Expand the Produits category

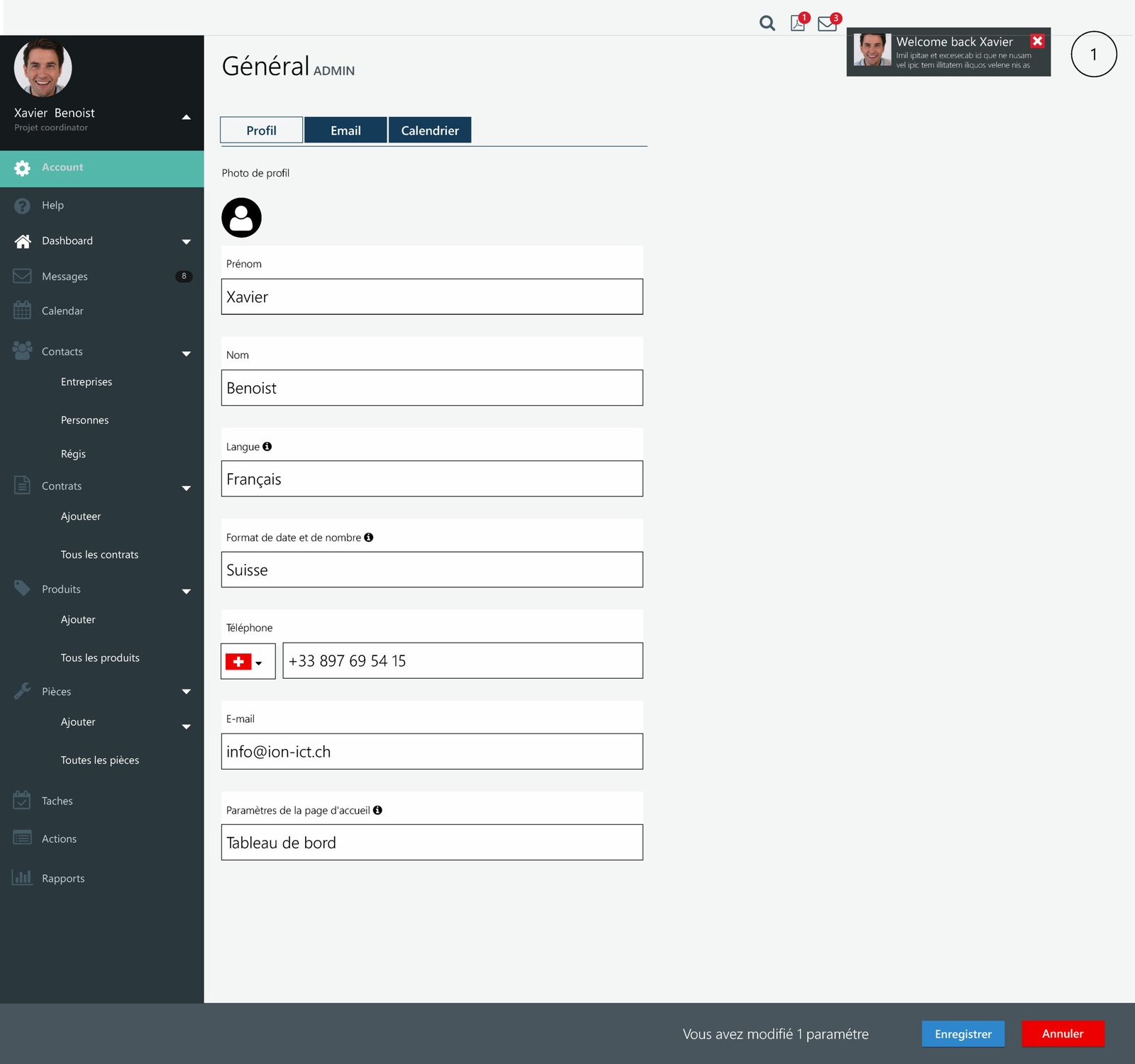pos(186,591)
